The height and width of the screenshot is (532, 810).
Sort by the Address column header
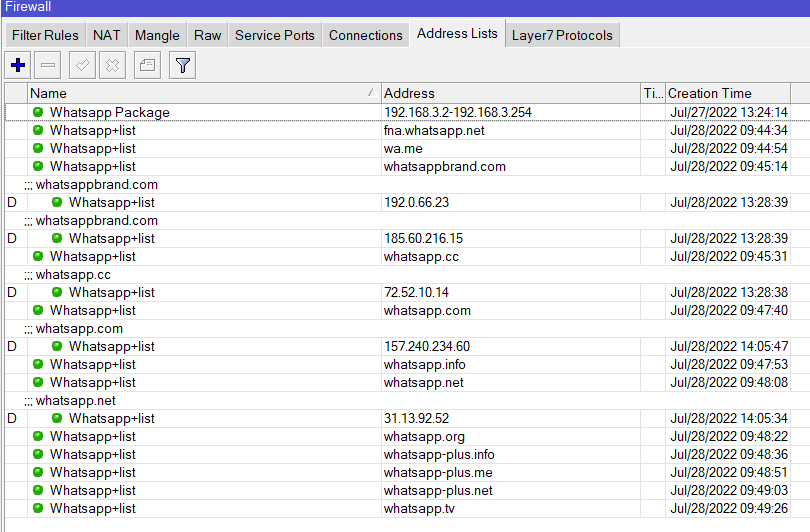tap(510, 93)
